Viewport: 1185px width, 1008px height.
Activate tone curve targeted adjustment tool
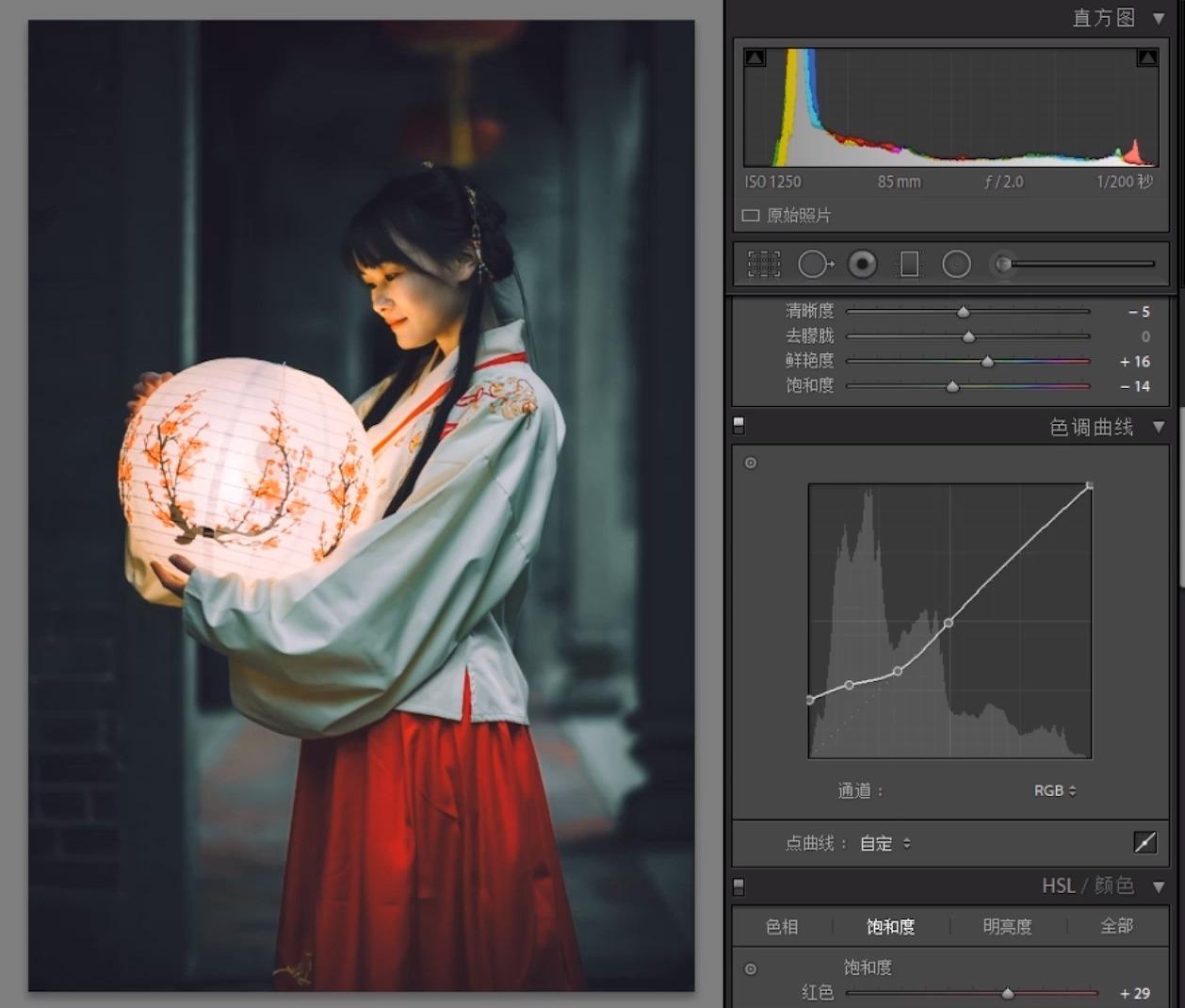751,463
